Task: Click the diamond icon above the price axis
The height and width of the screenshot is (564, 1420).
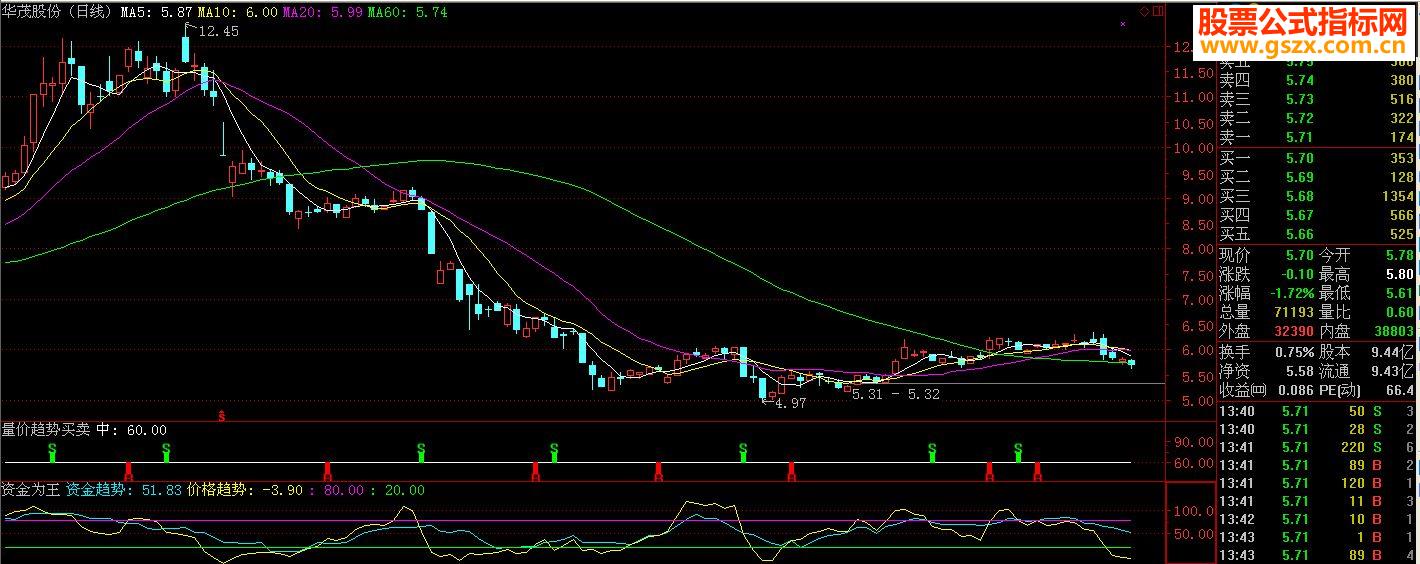Action: (1145, 12)
